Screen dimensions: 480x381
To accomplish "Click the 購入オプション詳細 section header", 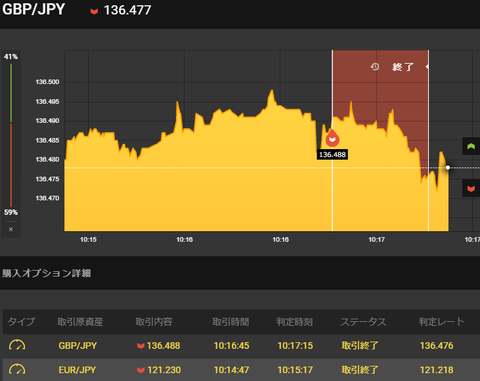I will click(47, 273).
